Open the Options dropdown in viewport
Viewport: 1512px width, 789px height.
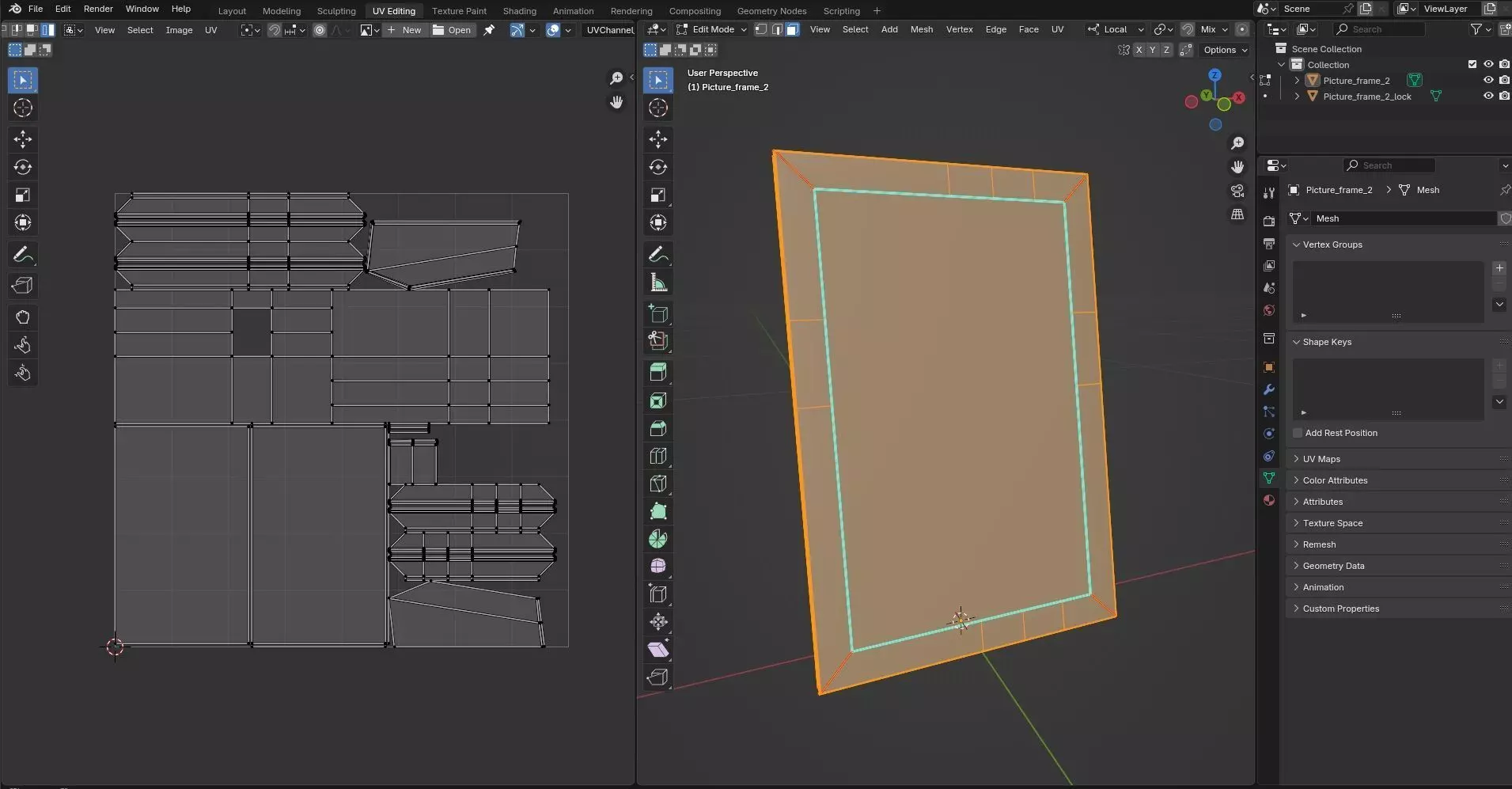click(x=1226, y=50)
